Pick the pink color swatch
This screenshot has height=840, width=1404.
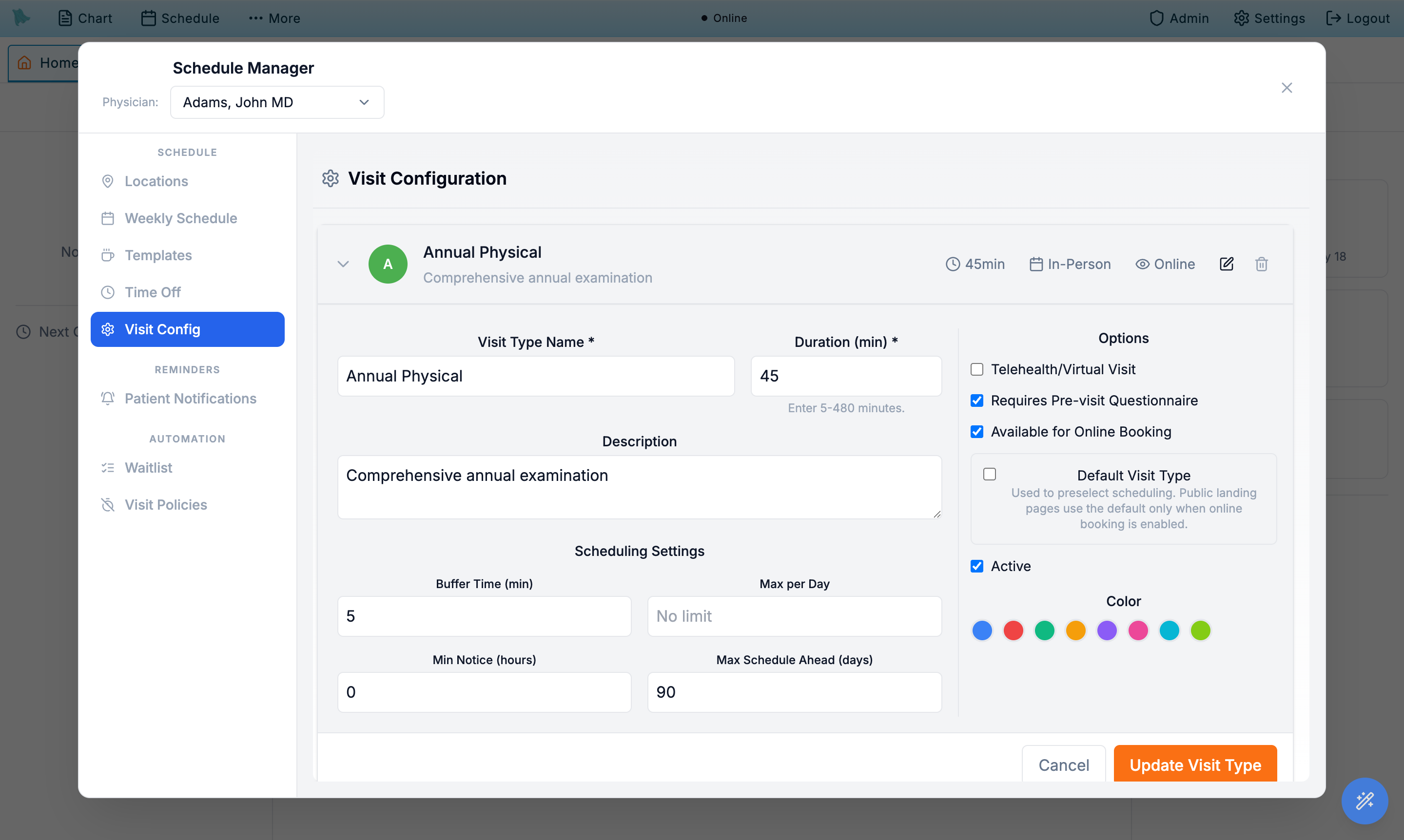tap(1138, 630)
